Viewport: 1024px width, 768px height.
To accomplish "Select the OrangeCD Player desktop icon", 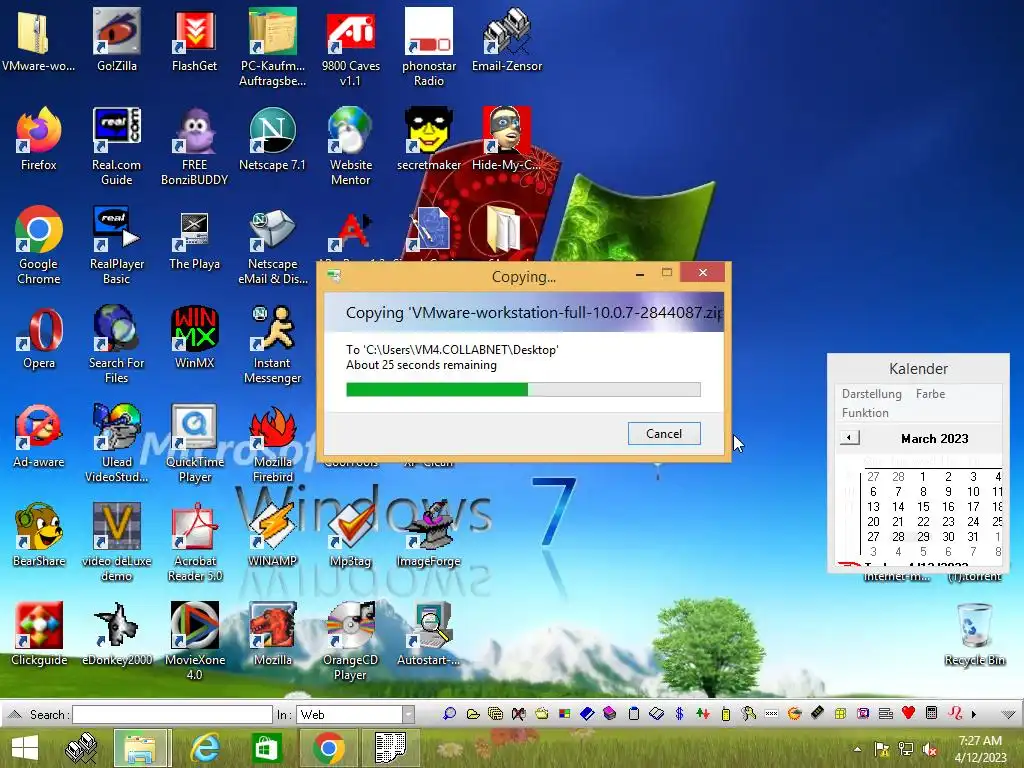I will (351, 642).
